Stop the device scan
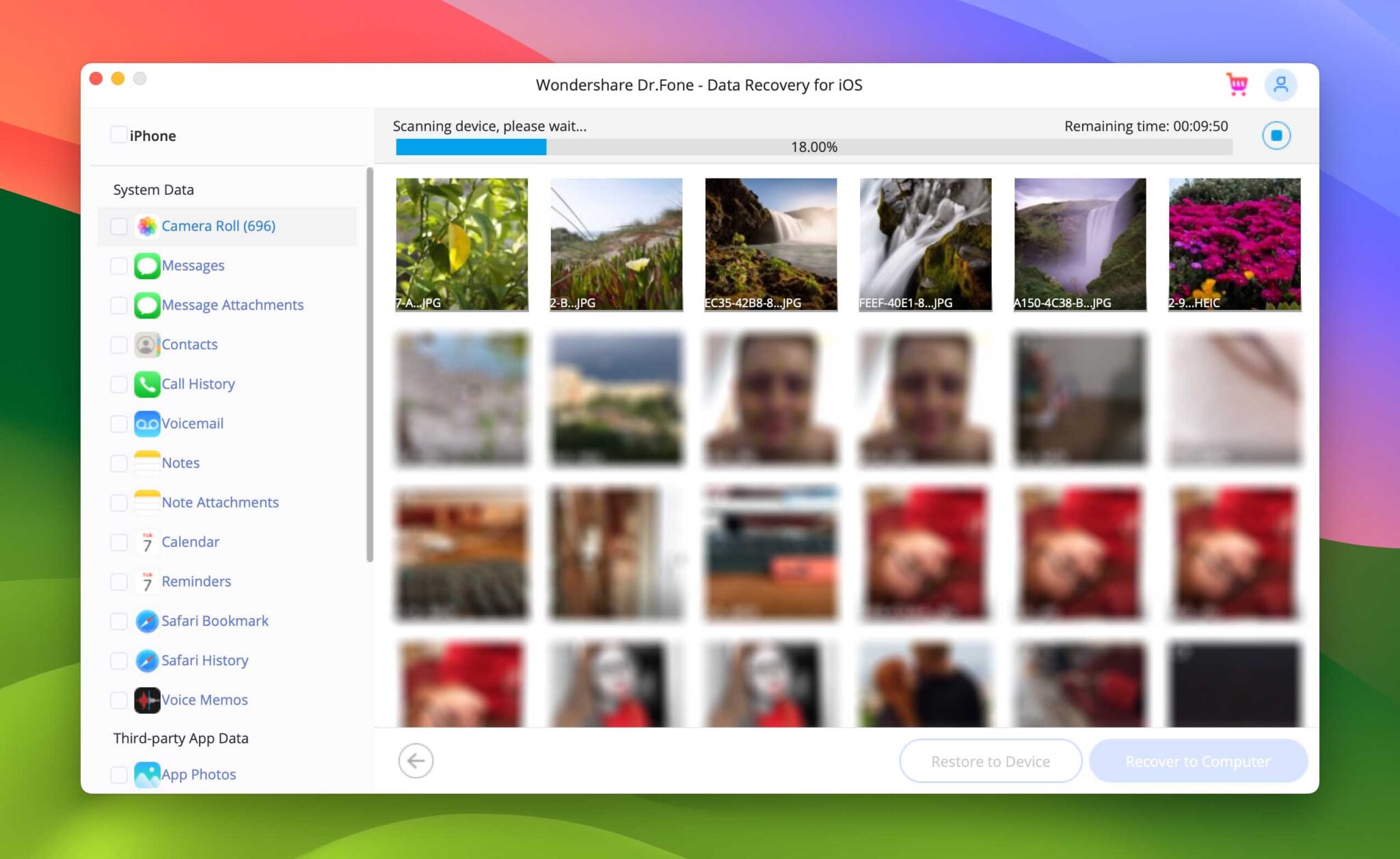 1276,135
